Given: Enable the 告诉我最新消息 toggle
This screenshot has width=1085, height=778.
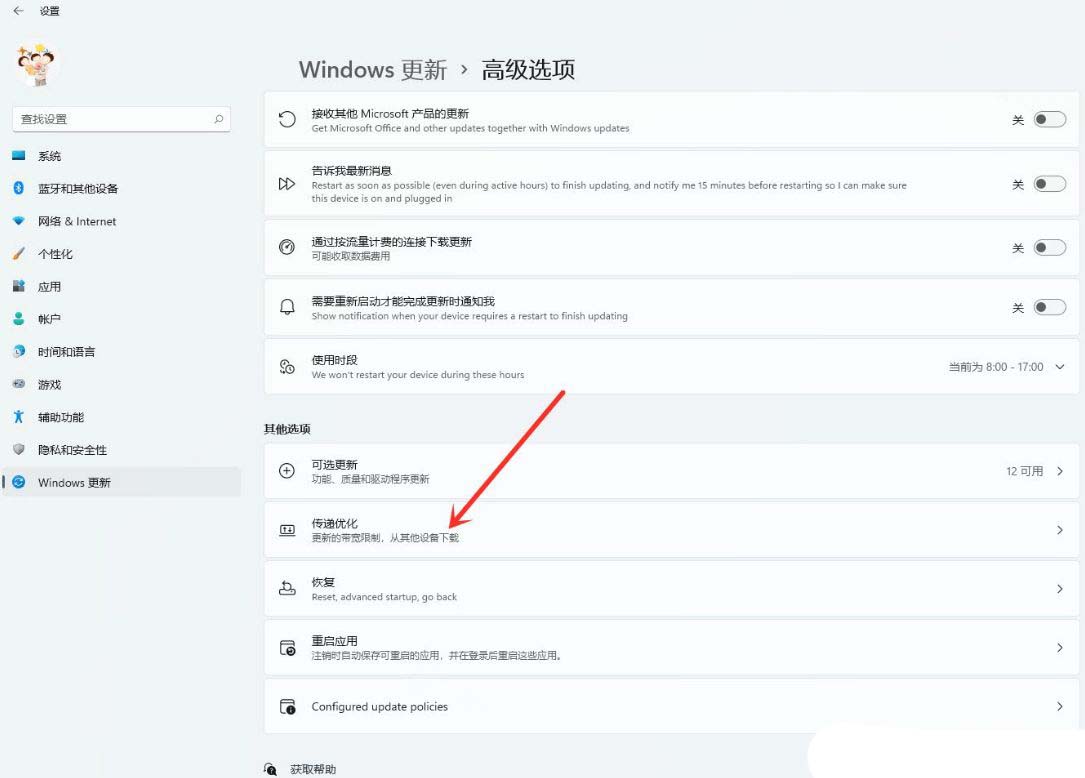Looking at the screenshot, I should coord(1049,184).
